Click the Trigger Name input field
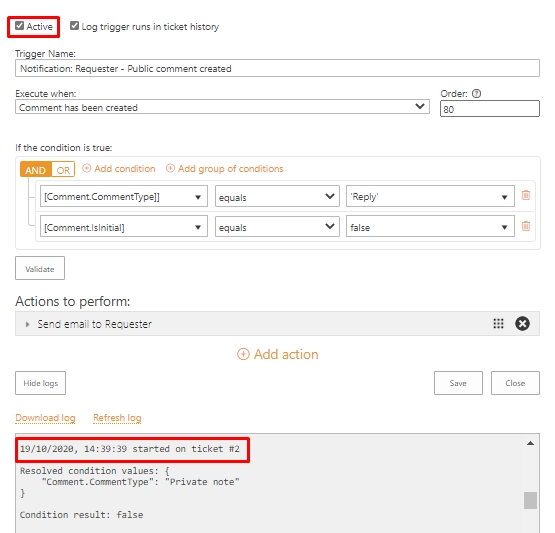This screenshot has width=555, height=533. click(x=277, y=68)
